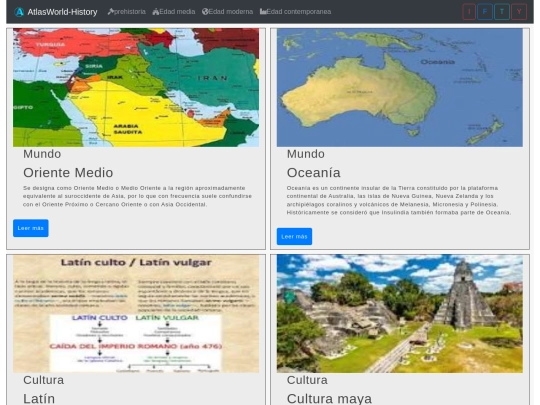Screen dimensions: 540x405
Task: Click the Edad media castle icon
Action: [156, 12]
